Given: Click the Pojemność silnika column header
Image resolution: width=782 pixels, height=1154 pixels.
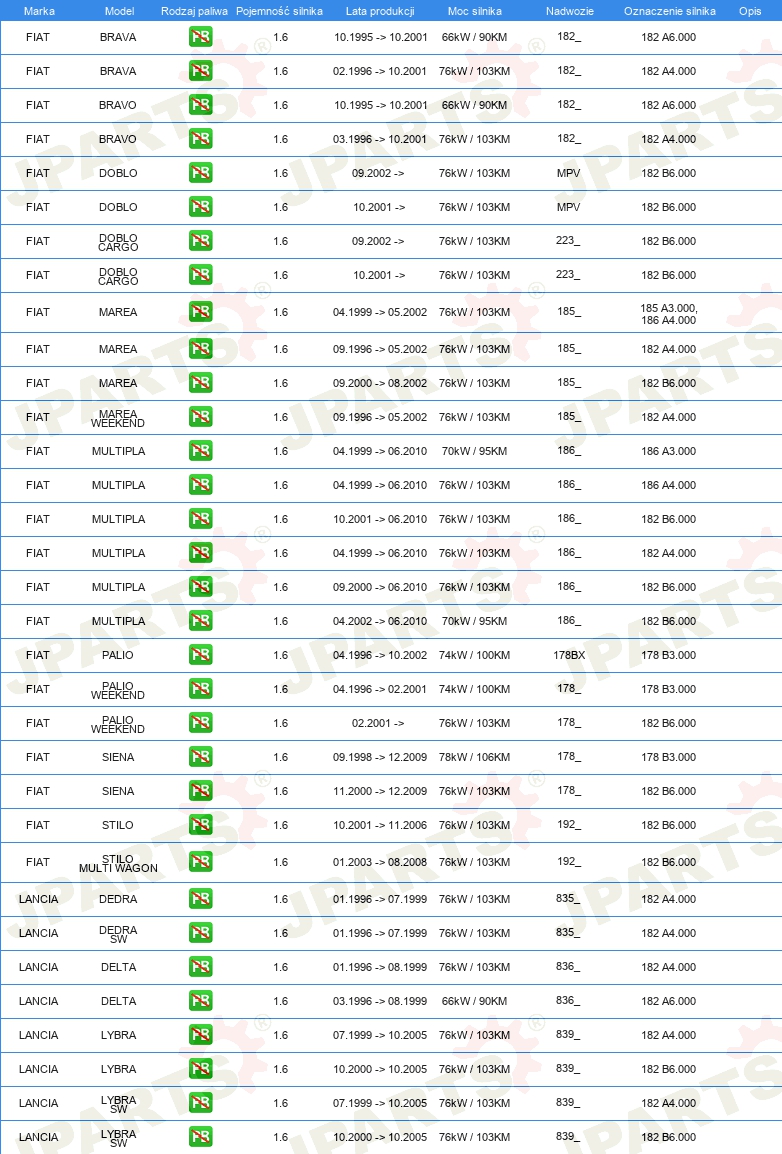Looking at the screenshot, I should tap(280, 11).
